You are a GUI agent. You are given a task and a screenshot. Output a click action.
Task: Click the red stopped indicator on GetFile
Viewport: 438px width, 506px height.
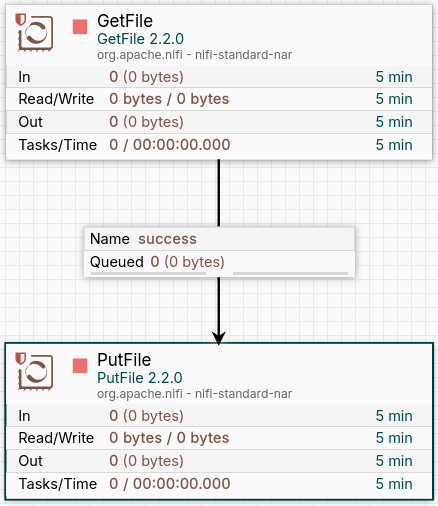pos(80,27)
